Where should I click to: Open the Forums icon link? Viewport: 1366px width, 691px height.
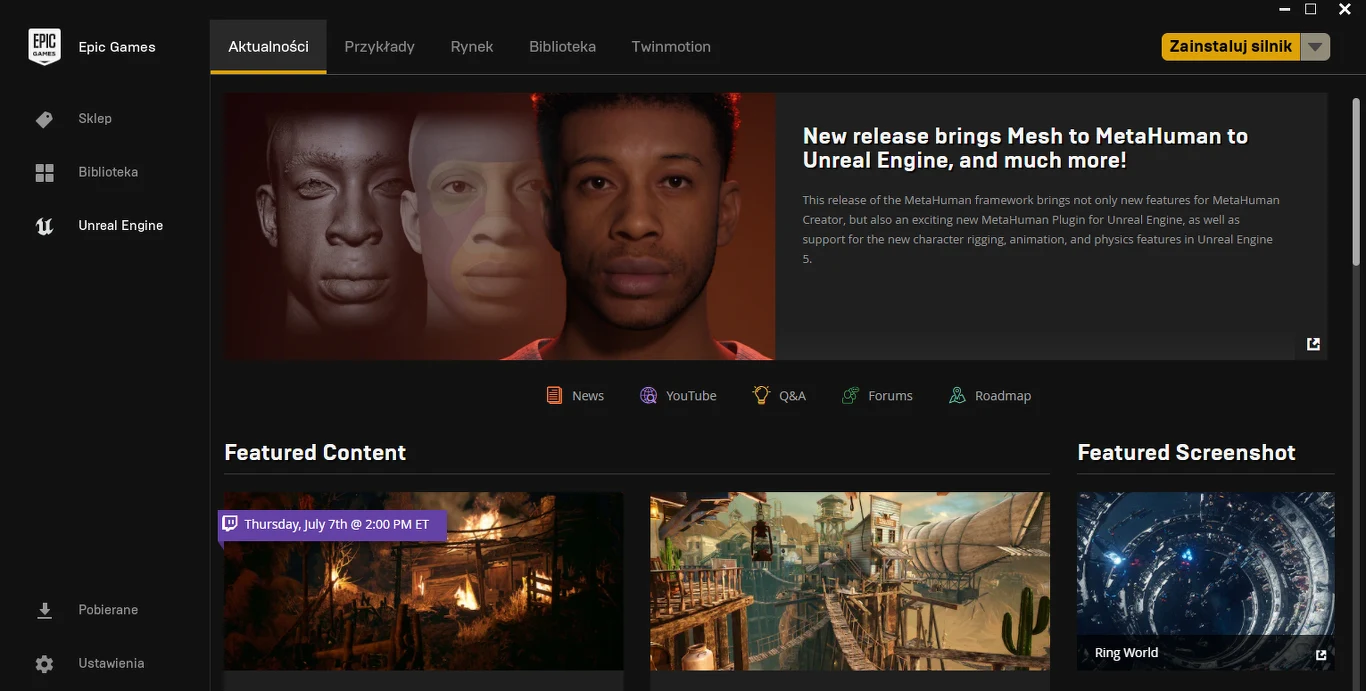pyautogui.click(x=850, y=396)
